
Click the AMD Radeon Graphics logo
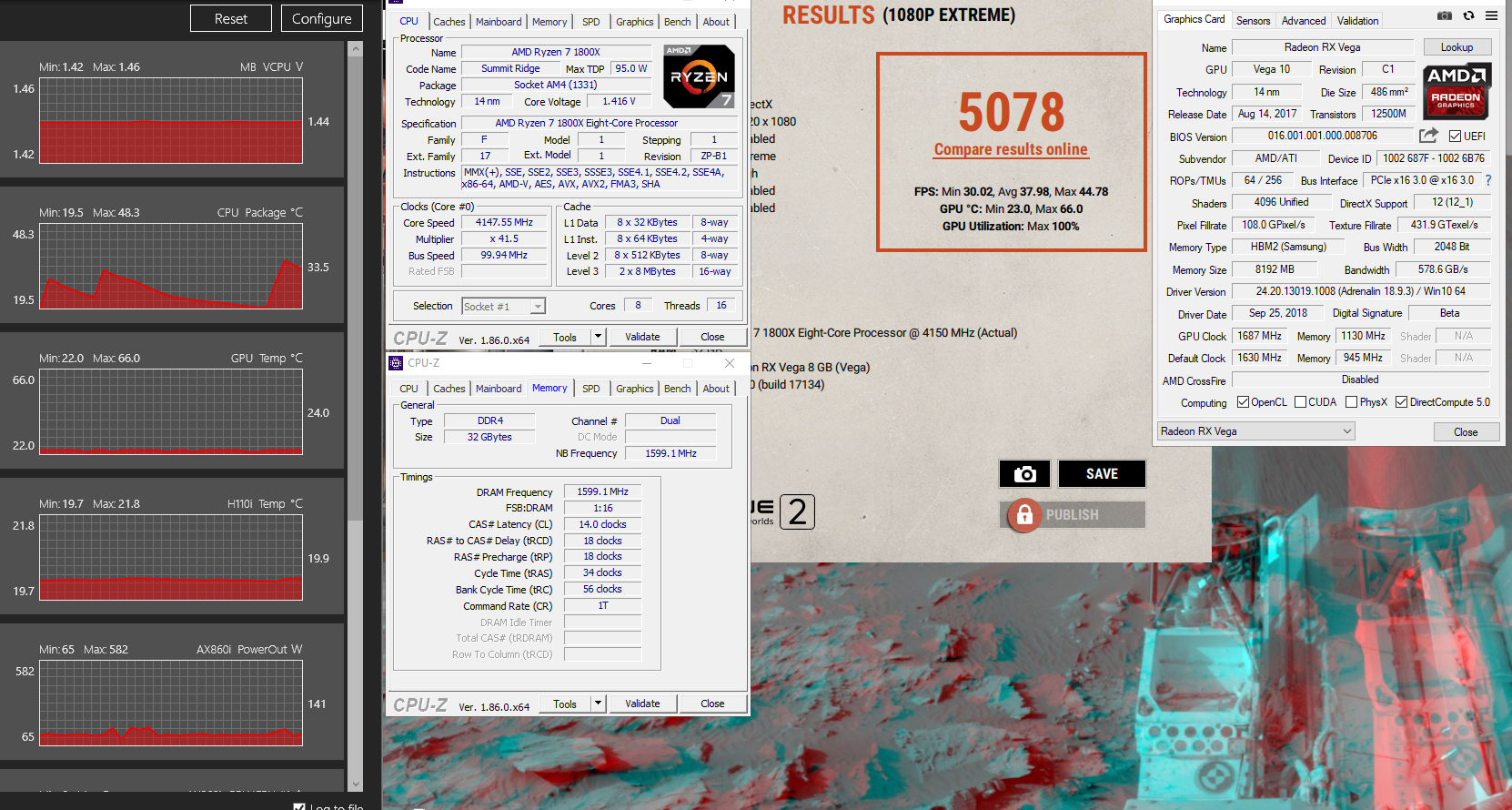coord(1456,92)
